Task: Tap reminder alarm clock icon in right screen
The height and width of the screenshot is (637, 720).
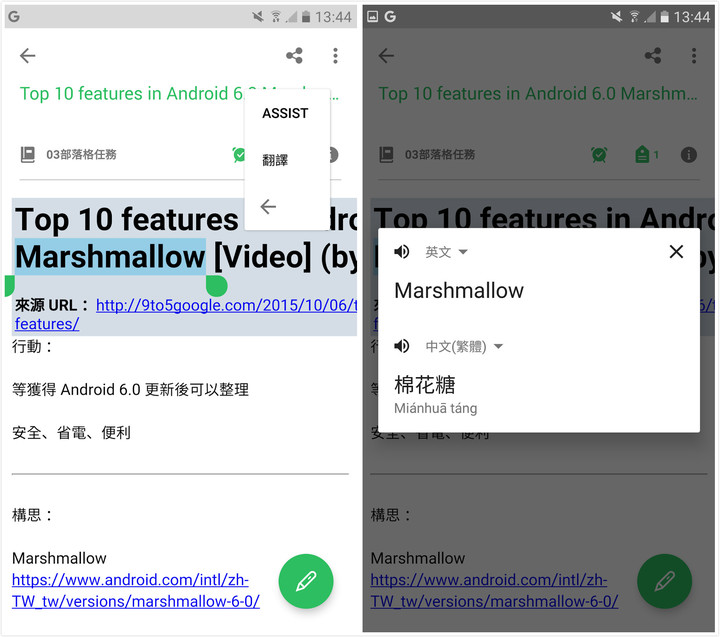Action: pyautogui.click(x=599, y=155)
